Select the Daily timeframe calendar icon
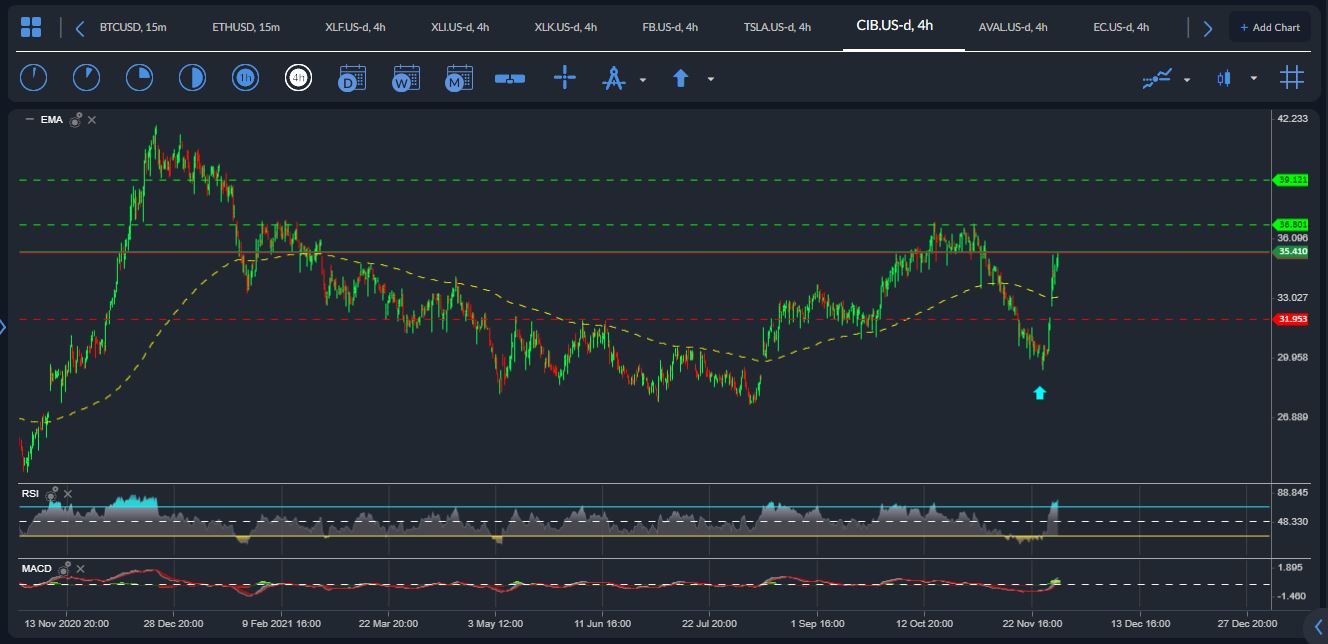The width and height of the screenshot is (1328, 644). (351, 77)
